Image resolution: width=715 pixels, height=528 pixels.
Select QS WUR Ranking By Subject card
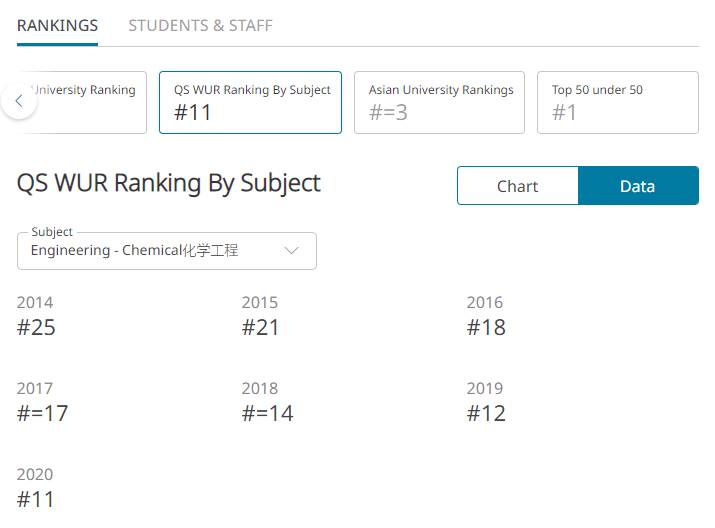pos(250,102)
